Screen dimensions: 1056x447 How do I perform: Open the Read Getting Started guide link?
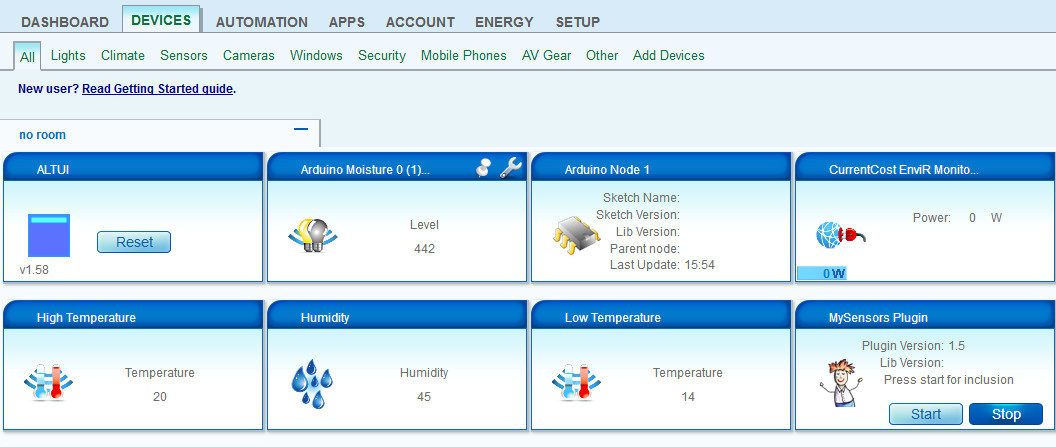coord(157,89)
